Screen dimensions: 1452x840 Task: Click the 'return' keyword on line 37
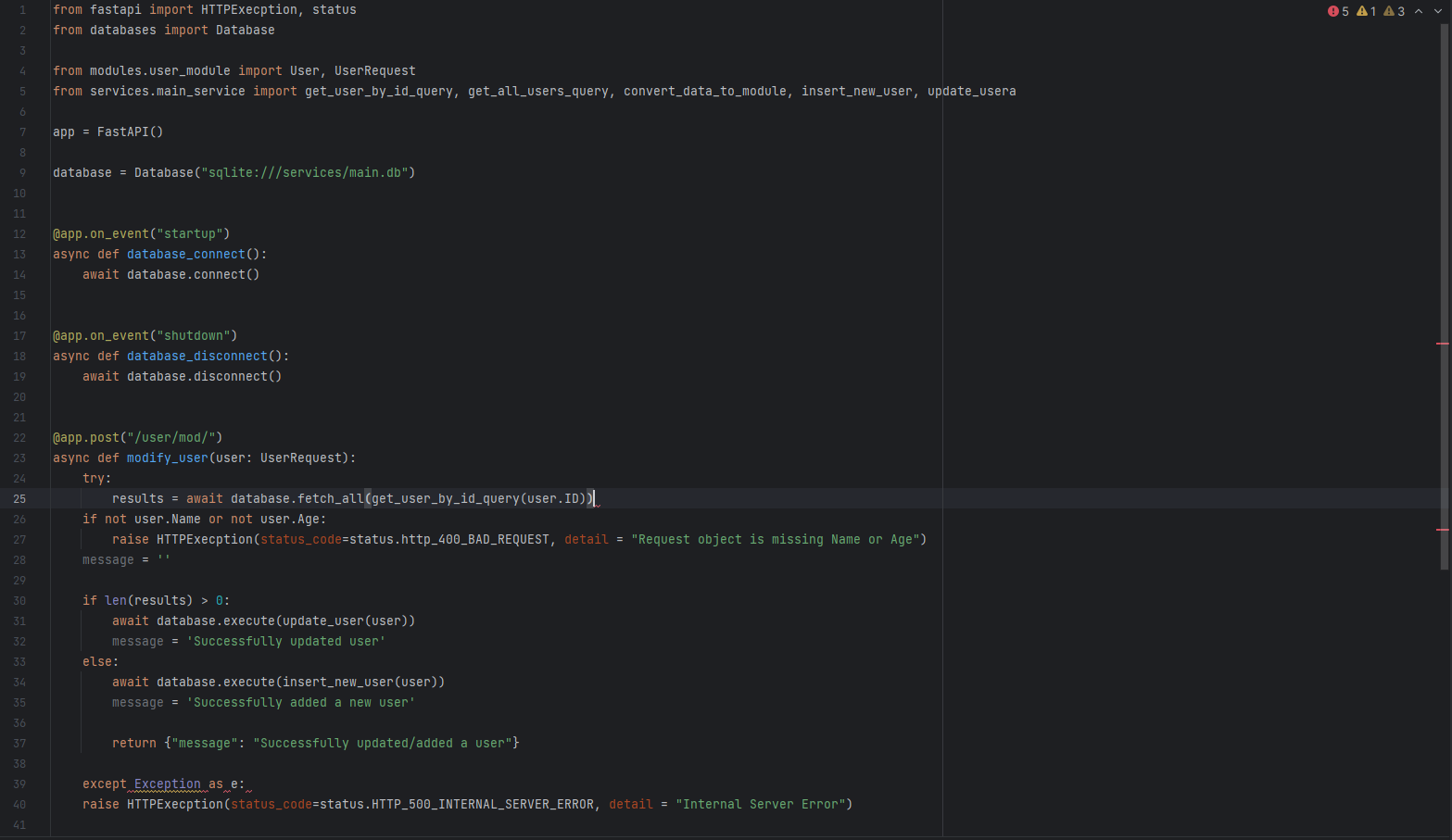tap(134, 743)
